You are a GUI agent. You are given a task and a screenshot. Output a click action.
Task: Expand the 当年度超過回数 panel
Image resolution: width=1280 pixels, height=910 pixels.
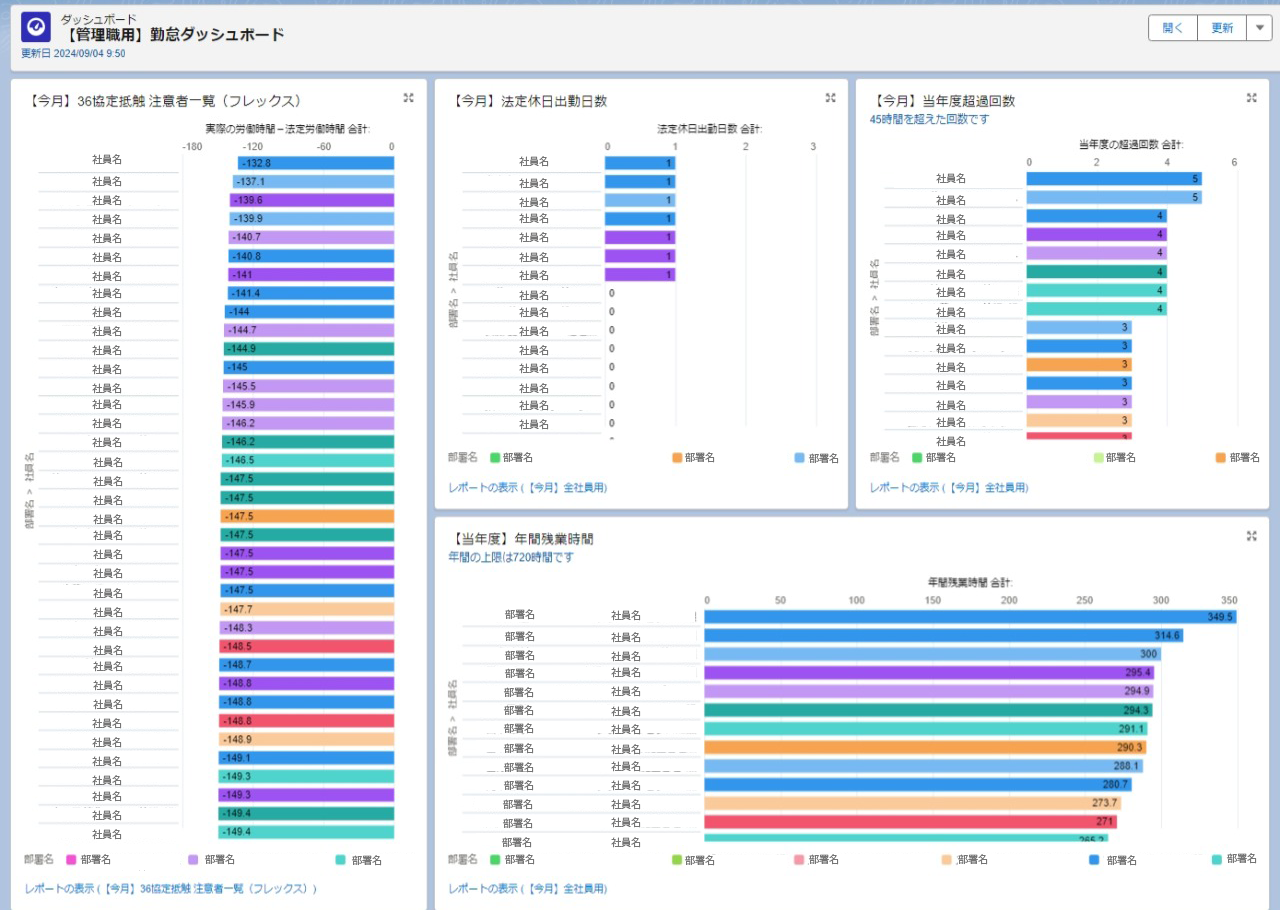(1252, 98)
